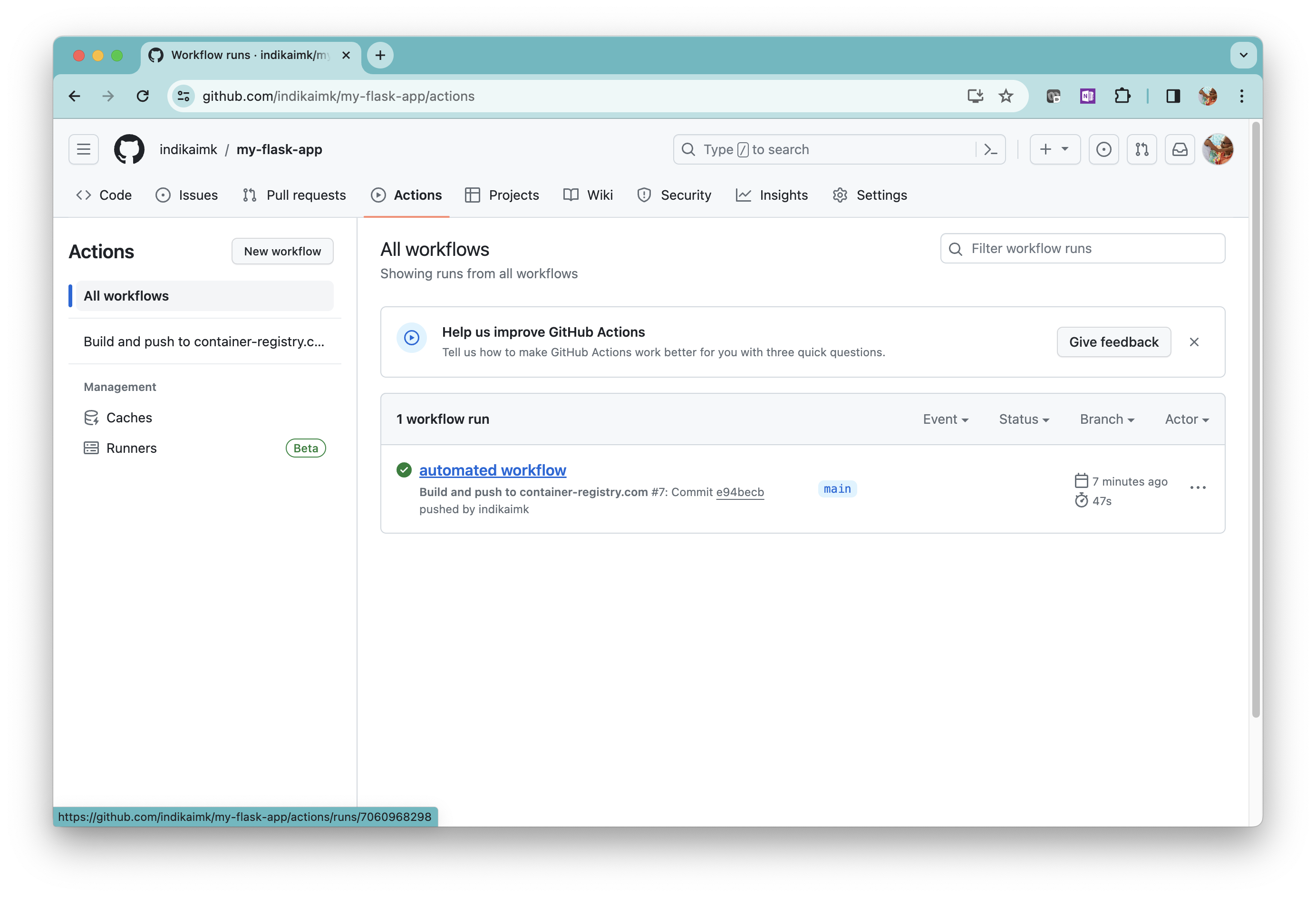Dismiss the feedback banner with X

point(1194,342)
